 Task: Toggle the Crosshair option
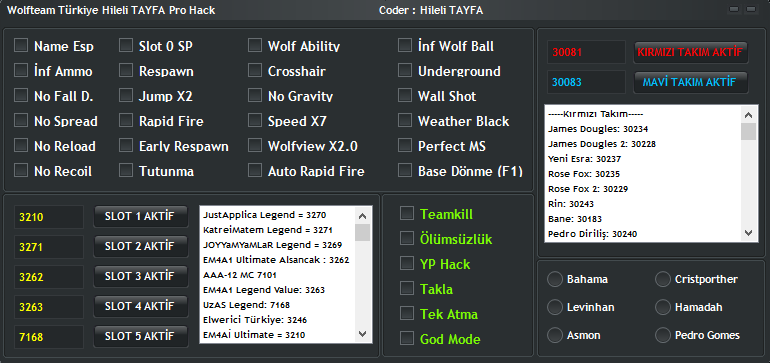[255, 71]
